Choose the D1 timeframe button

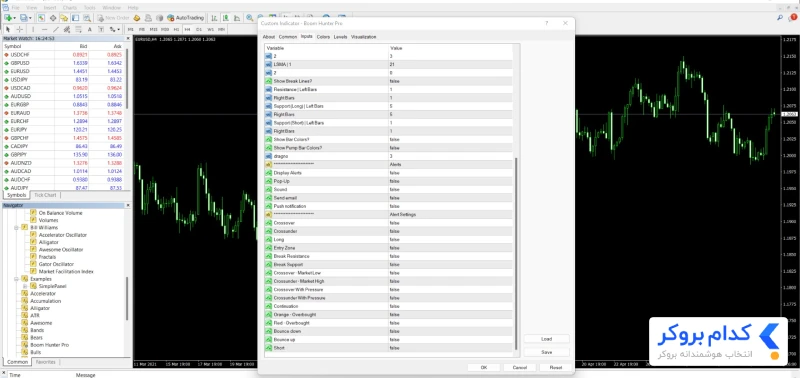pyautogui.click(x=199, y=29)
